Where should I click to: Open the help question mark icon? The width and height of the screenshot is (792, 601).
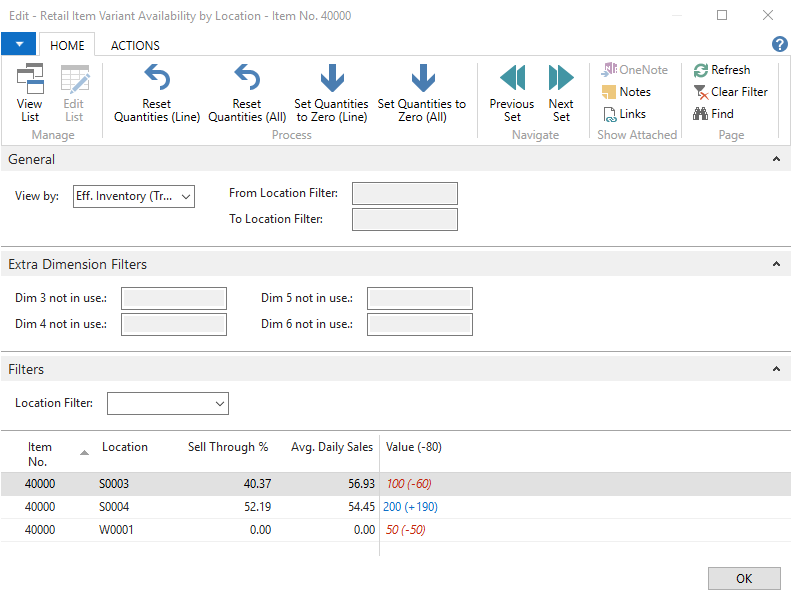coord(779,44)
